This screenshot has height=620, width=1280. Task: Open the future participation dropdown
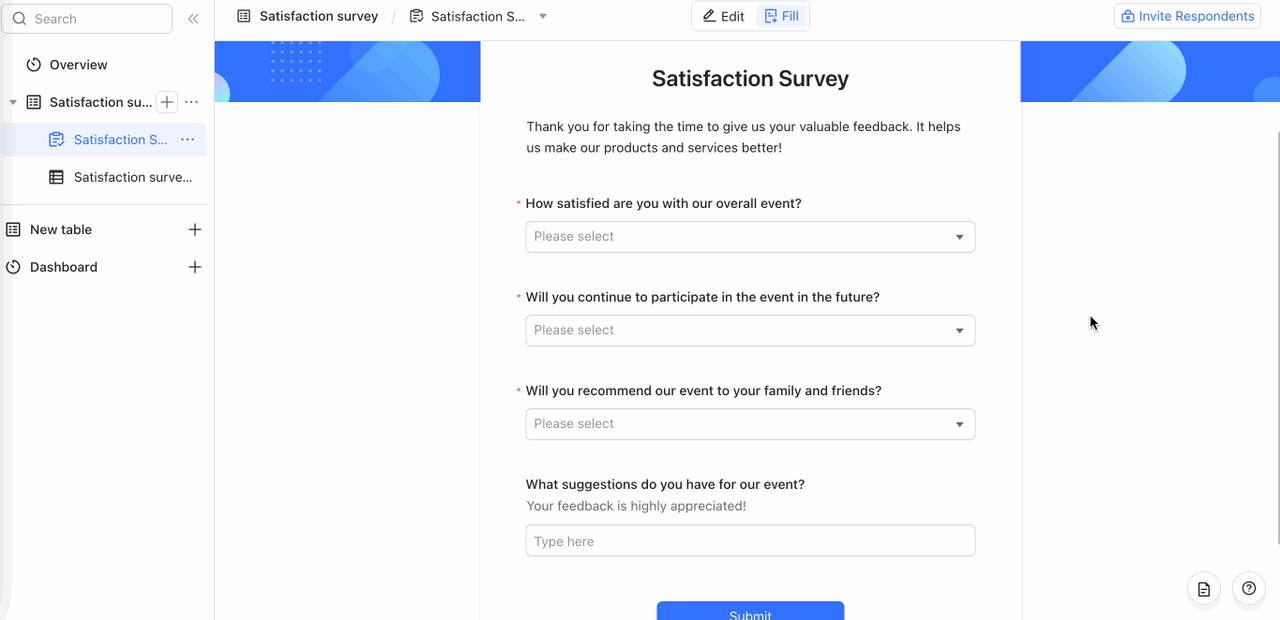750,331
